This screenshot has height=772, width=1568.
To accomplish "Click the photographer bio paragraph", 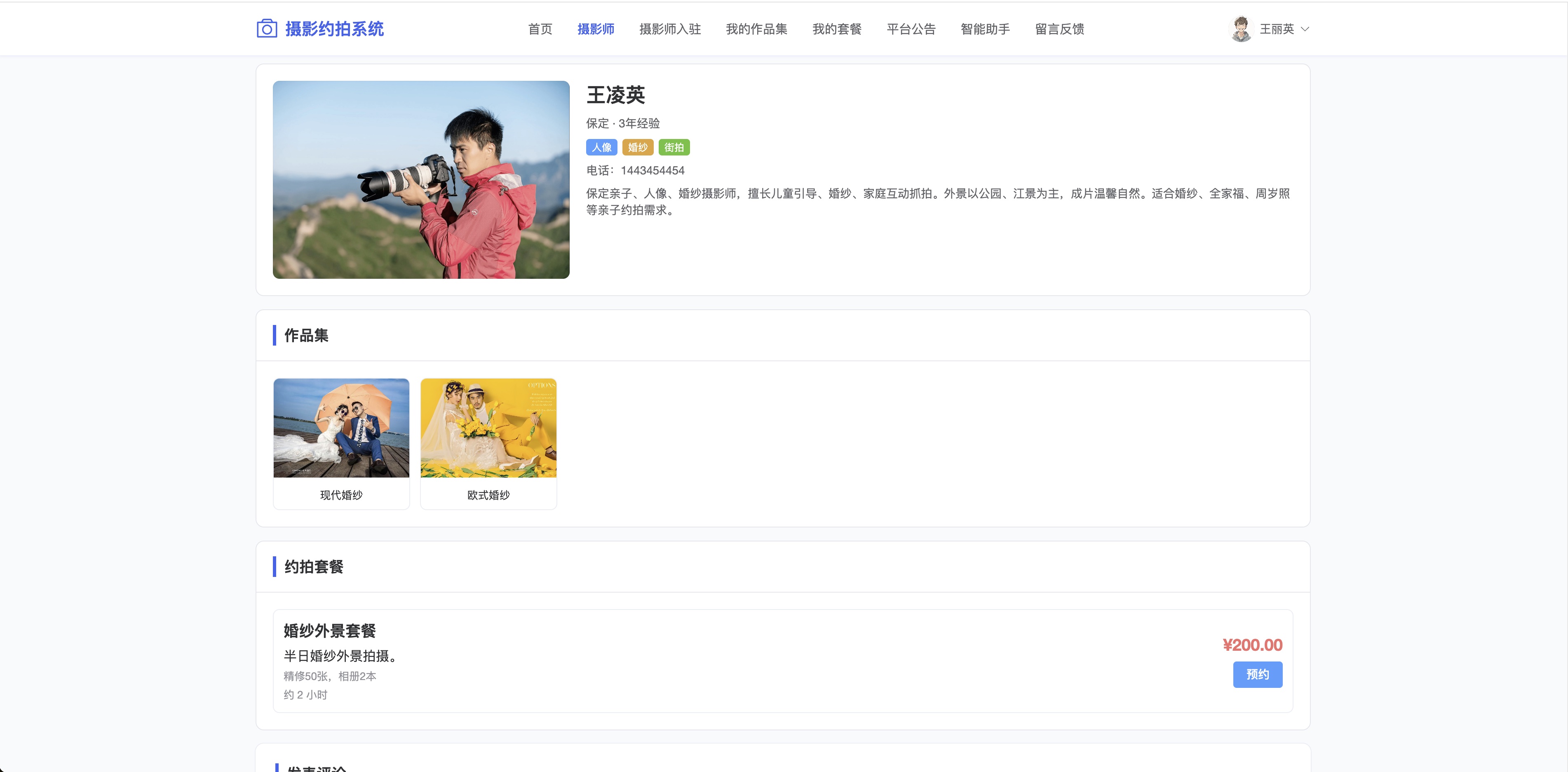I will [937, 202].
